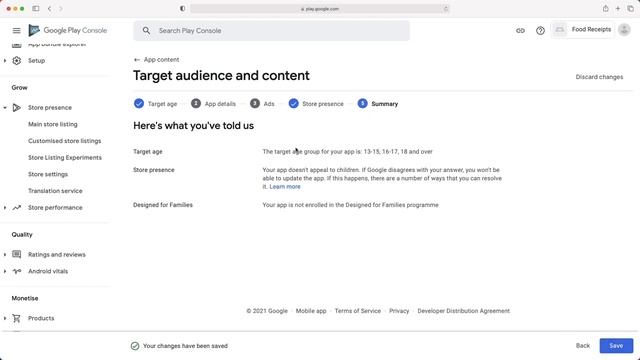The height and width of the screenshot is (360, 640).
Task: Click the Setup gear icon
Action: pos(16,60)
